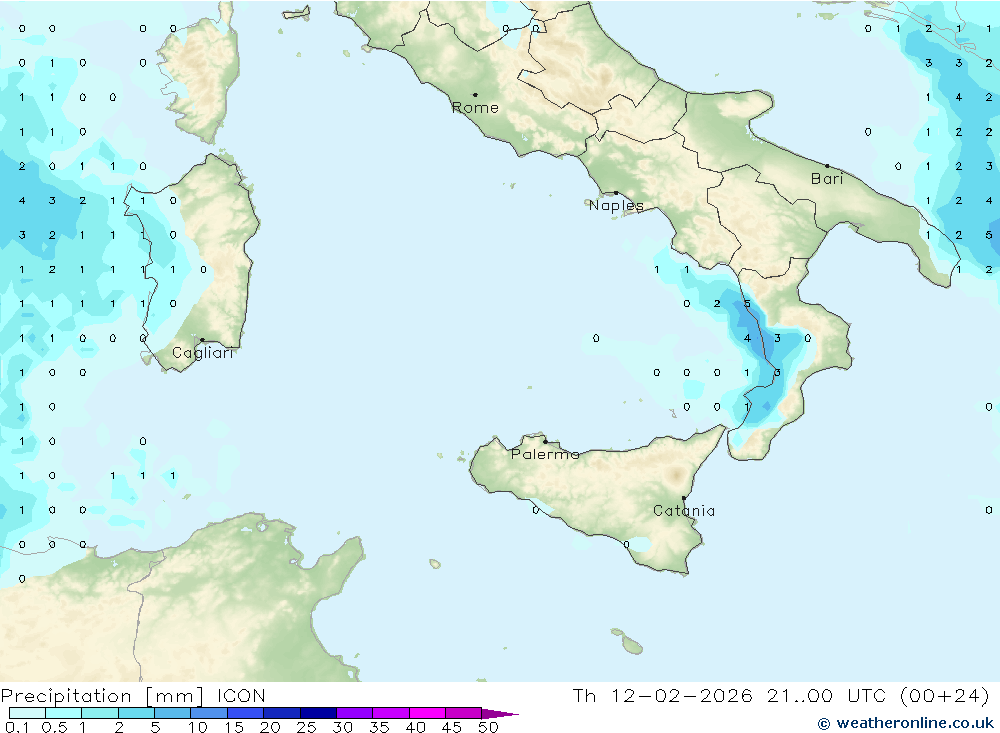
Task: Pick the 0.5 to 1 mm legend swatch
Action: tap(63, 713)
